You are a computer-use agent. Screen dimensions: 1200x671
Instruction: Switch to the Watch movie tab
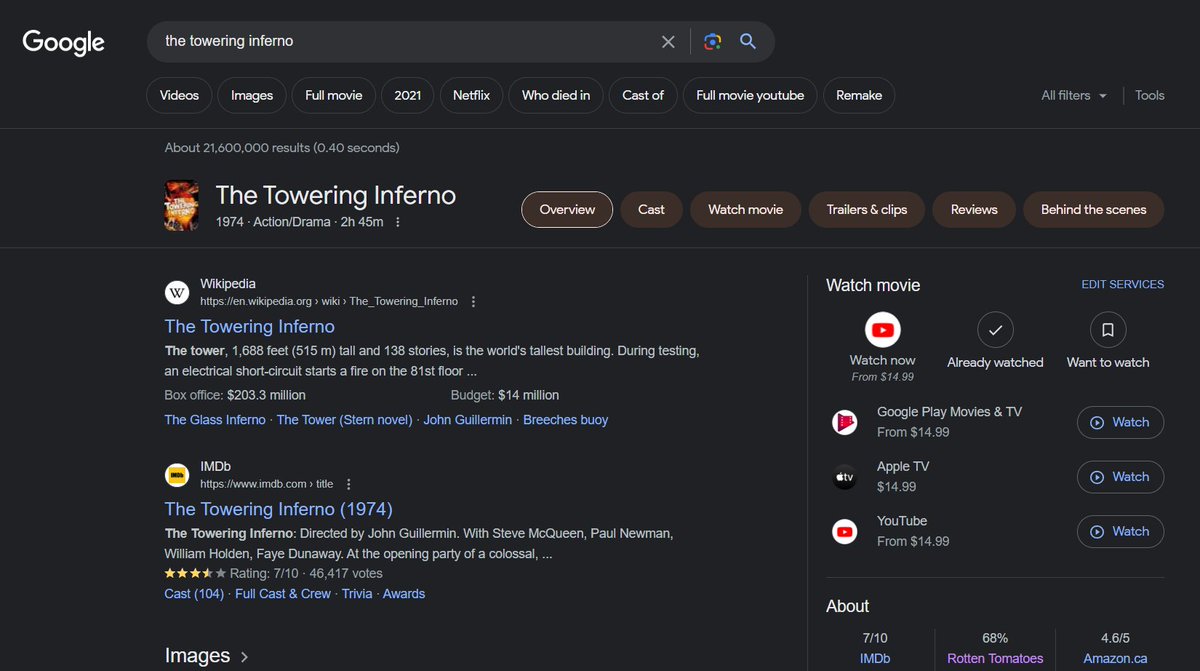click(x=746, y=210)
